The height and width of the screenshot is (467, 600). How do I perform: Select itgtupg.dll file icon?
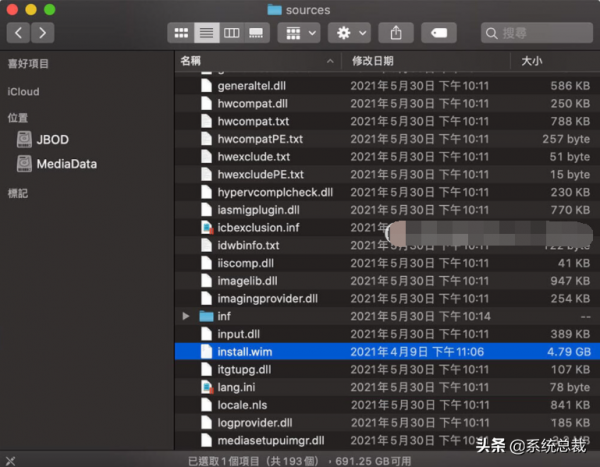click(x=206, y=369)
